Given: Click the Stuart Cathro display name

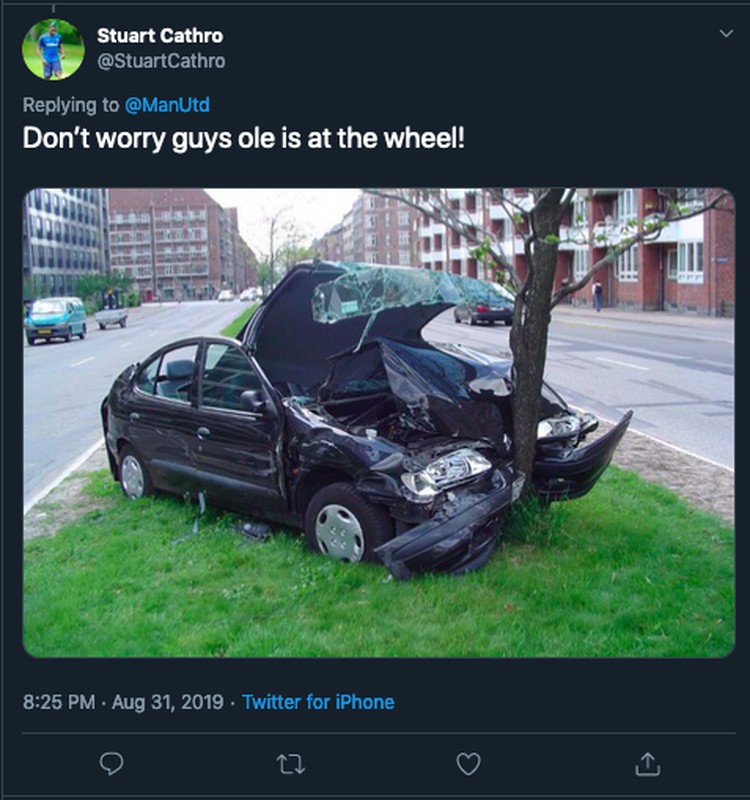Looking at the screenshot, I should tap(160, 36).
